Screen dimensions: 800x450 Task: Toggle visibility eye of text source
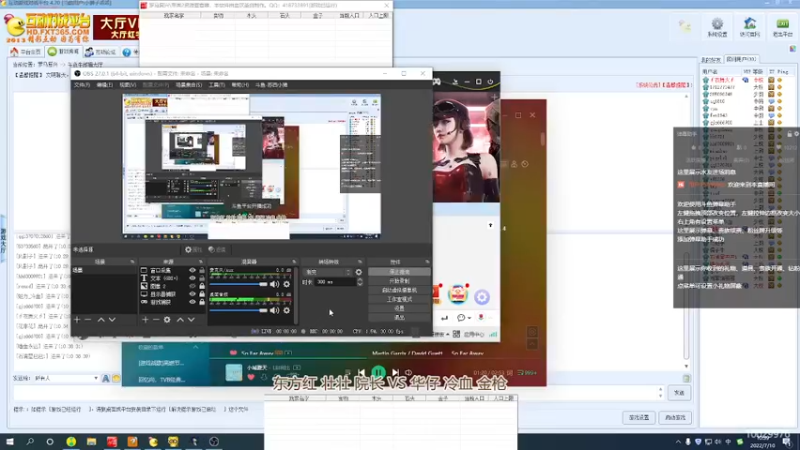point(192,279)
